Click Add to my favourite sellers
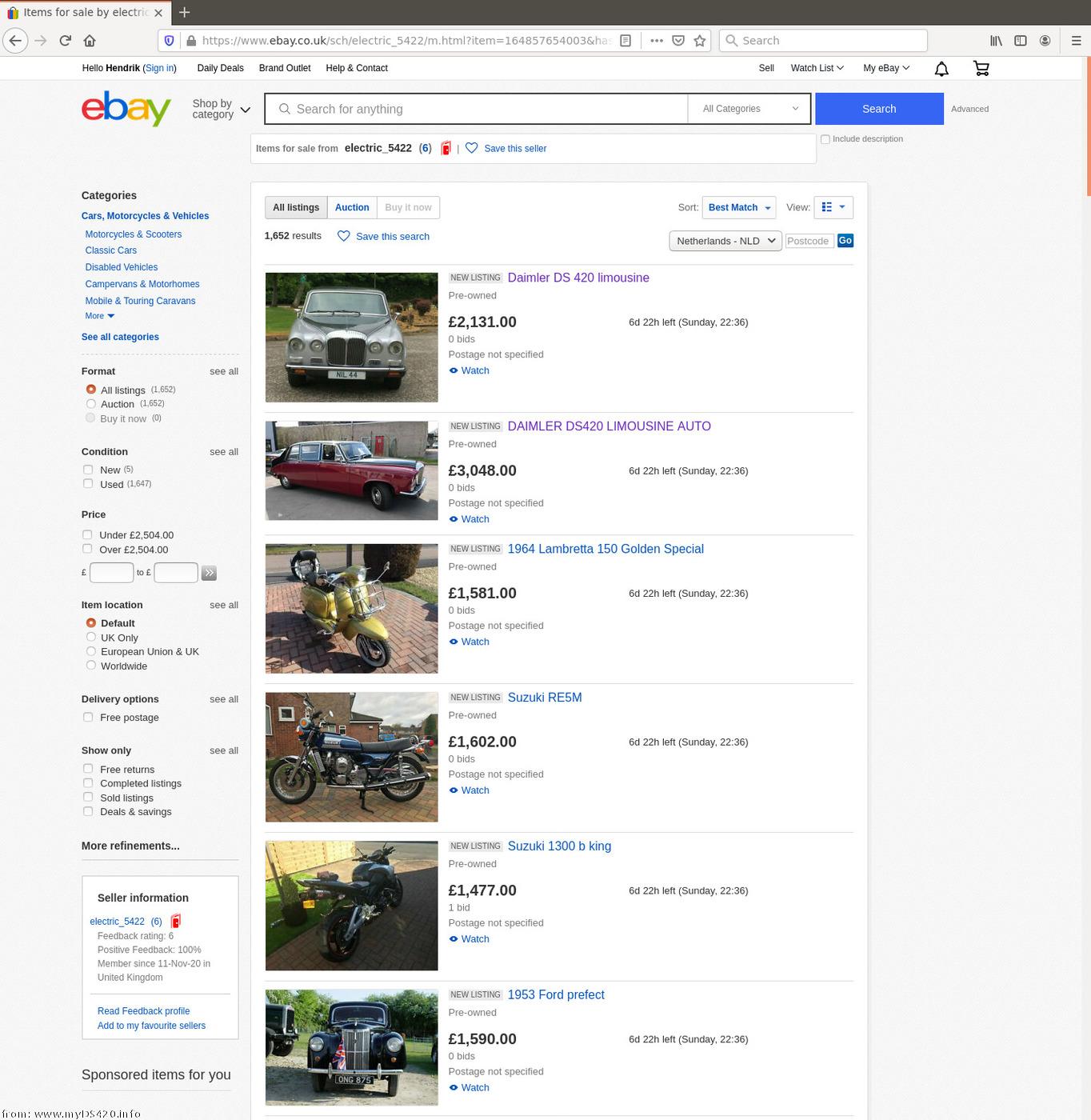Screen dimensions: 1091x1120 151,1026
